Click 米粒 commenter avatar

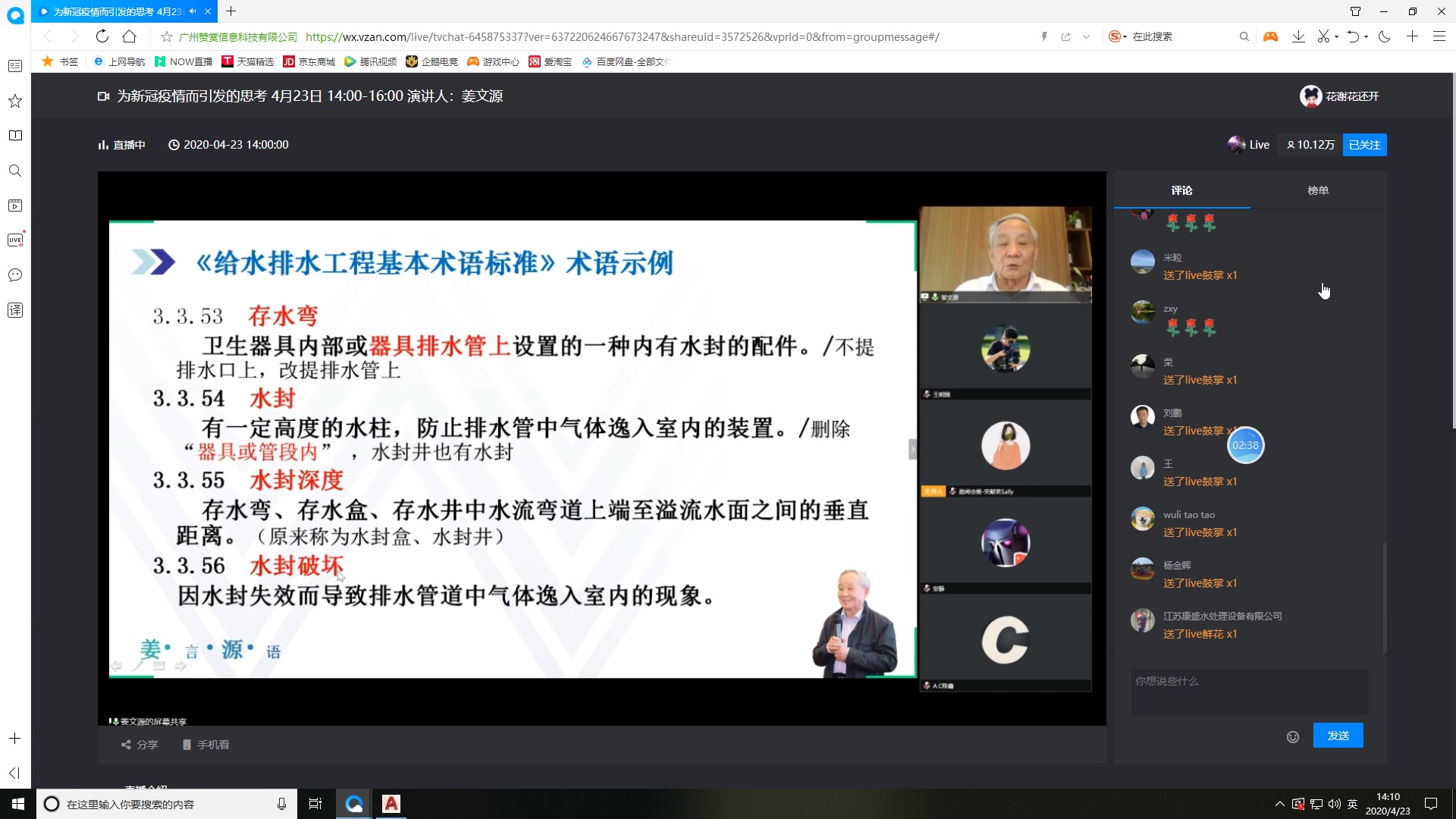pos(1142,262)
